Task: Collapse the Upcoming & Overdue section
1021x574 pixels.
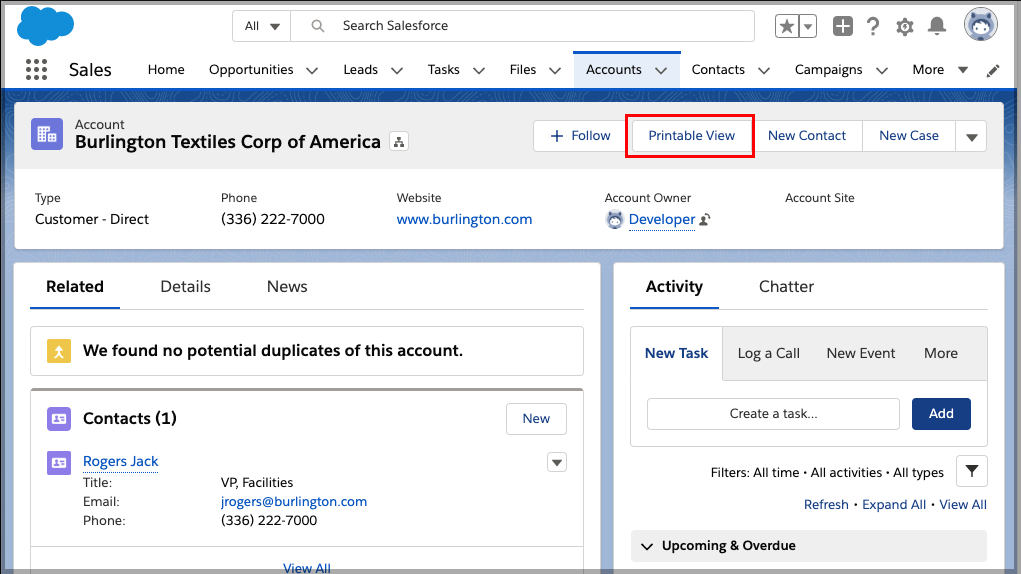Action: [x=647, y=546]
